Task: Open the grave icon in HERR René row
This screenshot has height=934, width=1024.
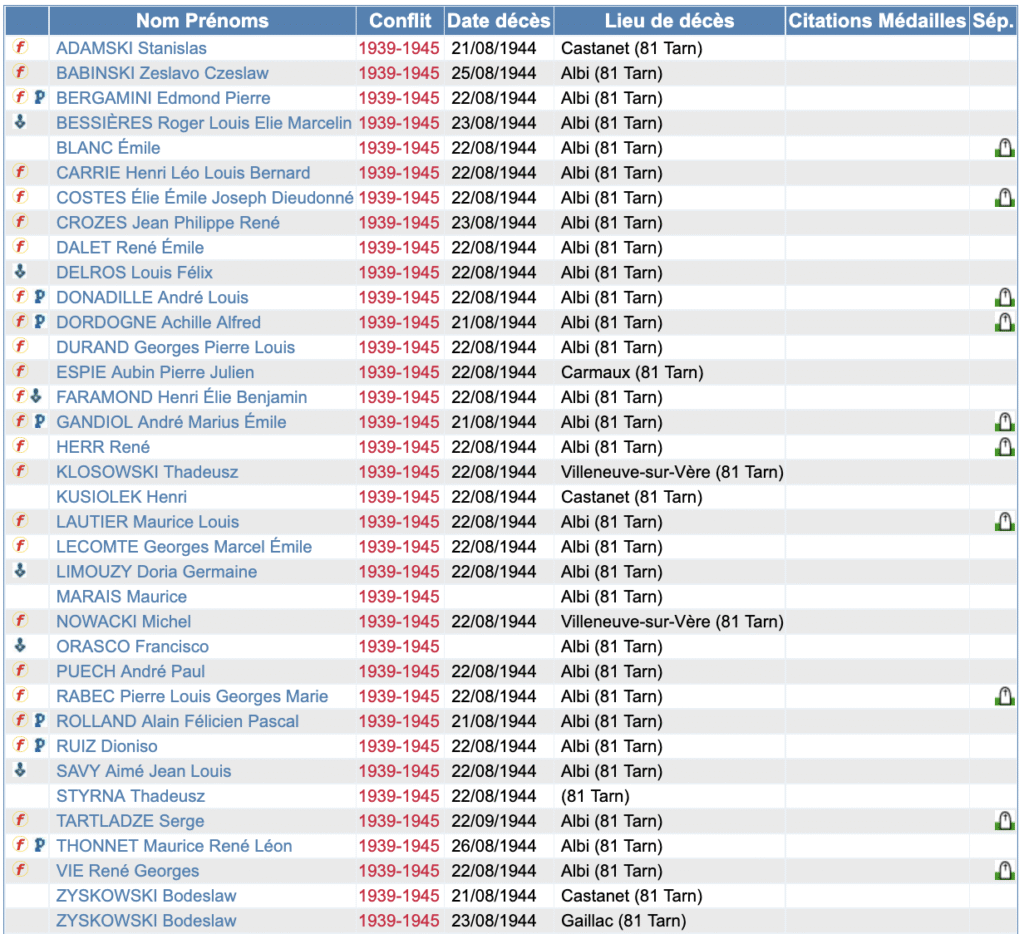Action: pyautogui.click(x=1004, y=447)
